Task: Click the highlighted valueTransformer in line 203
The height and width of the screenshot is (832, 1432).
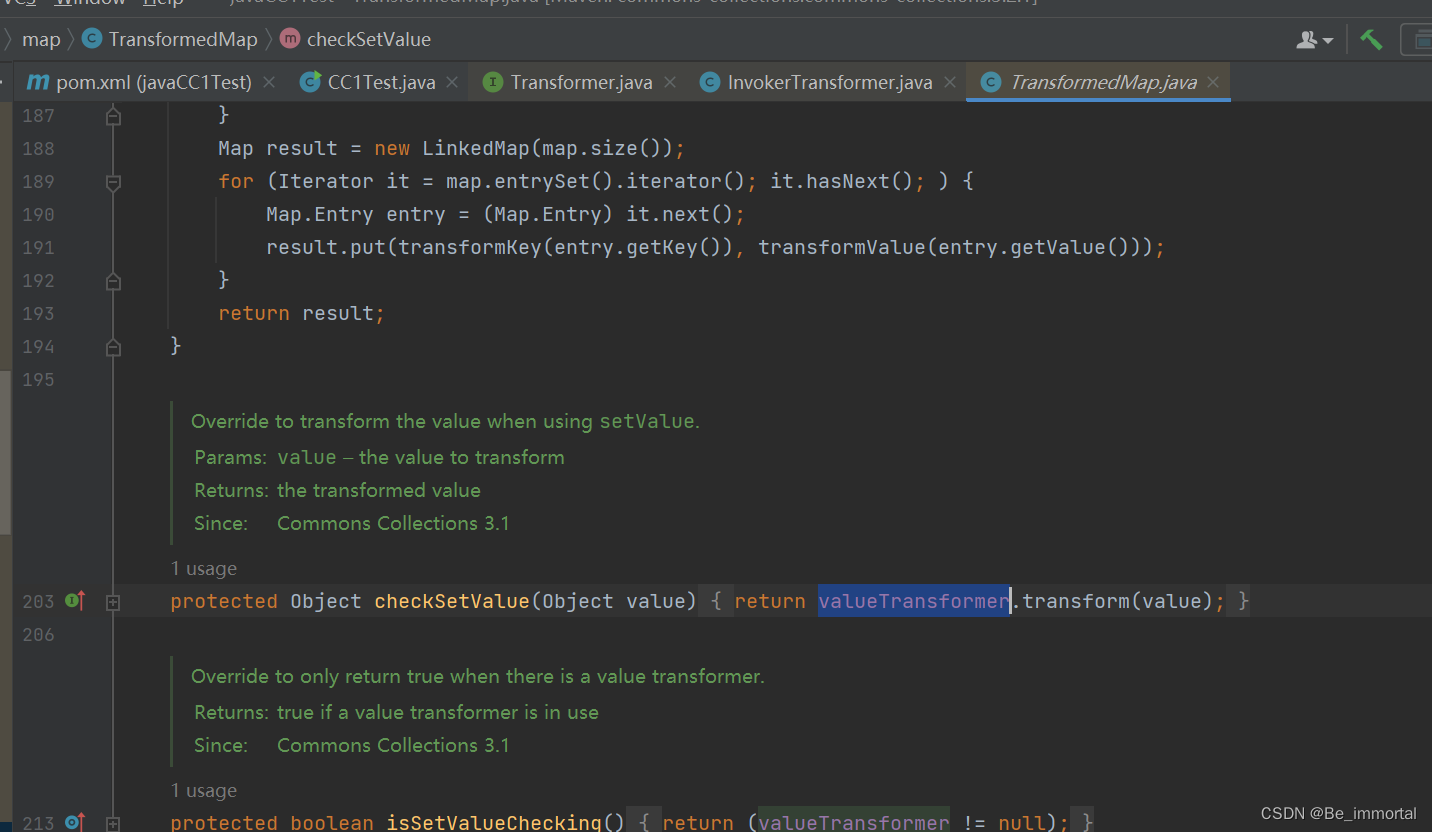Action: (x=914, y=601)
